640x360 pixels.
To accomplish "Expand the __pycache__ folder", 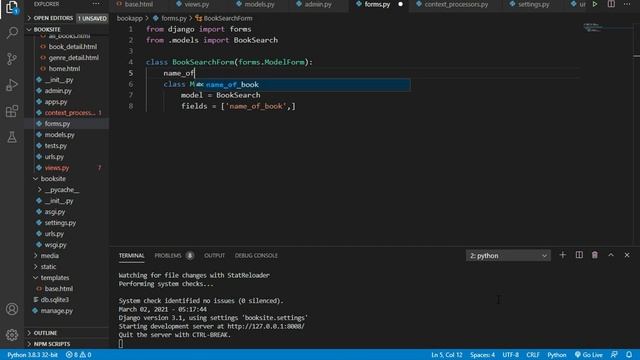I will point(62,190).
